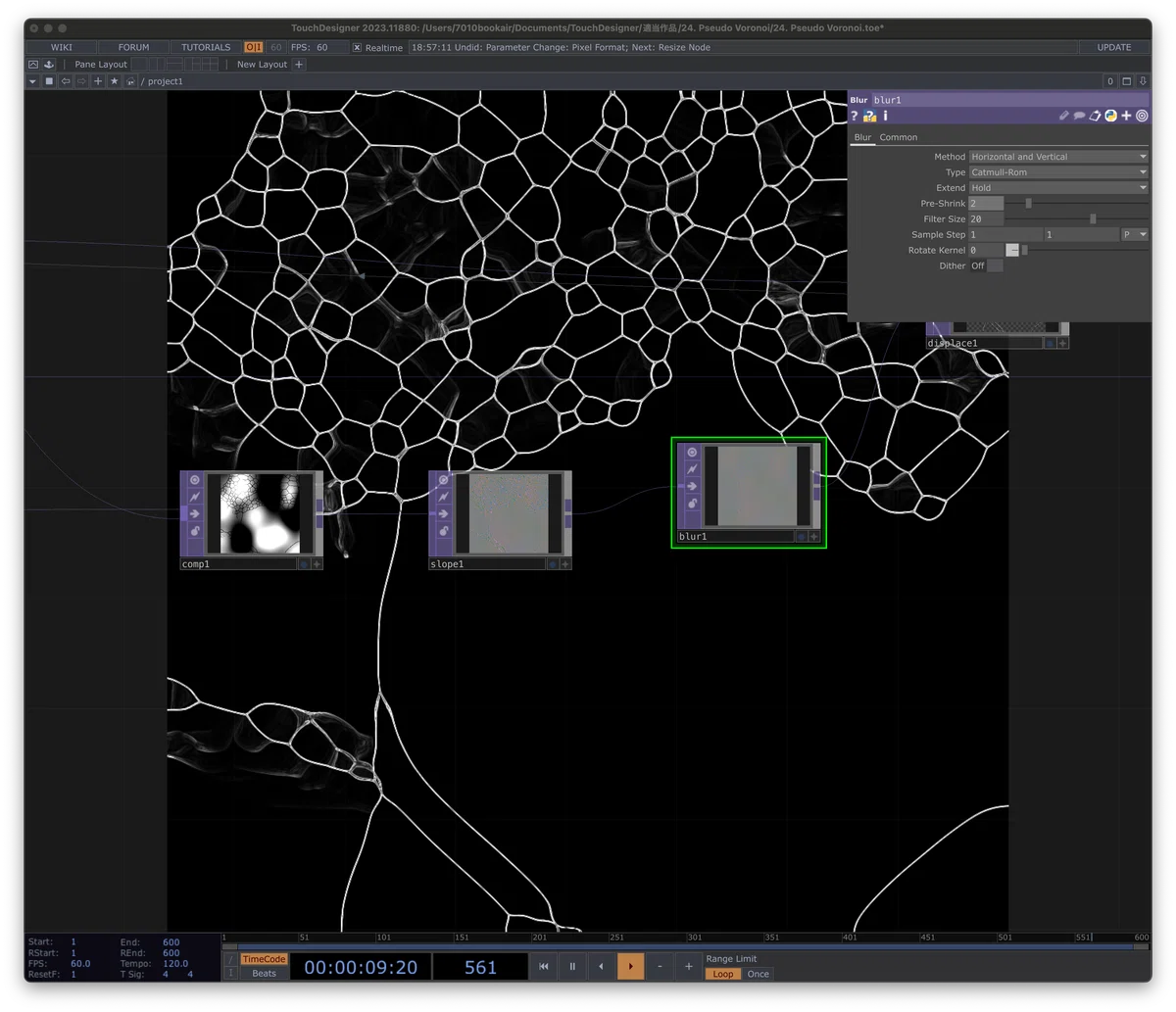Adjust the Pre-Shrink slider
Image resolution: width=1176 pixels, height=1012 pixels.
click(1076, 204)
